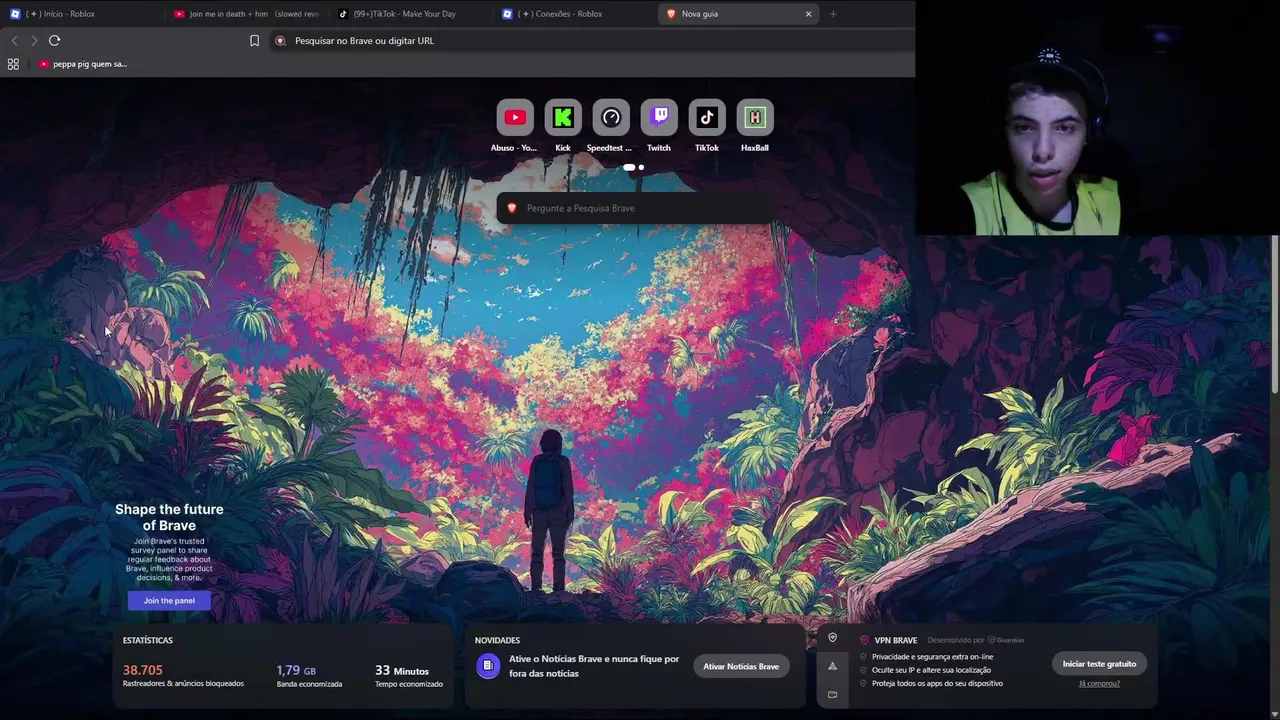The image size is (1280, 720).
Task: Select the VPN shield icon in widget sidebar
Action: 832,638
